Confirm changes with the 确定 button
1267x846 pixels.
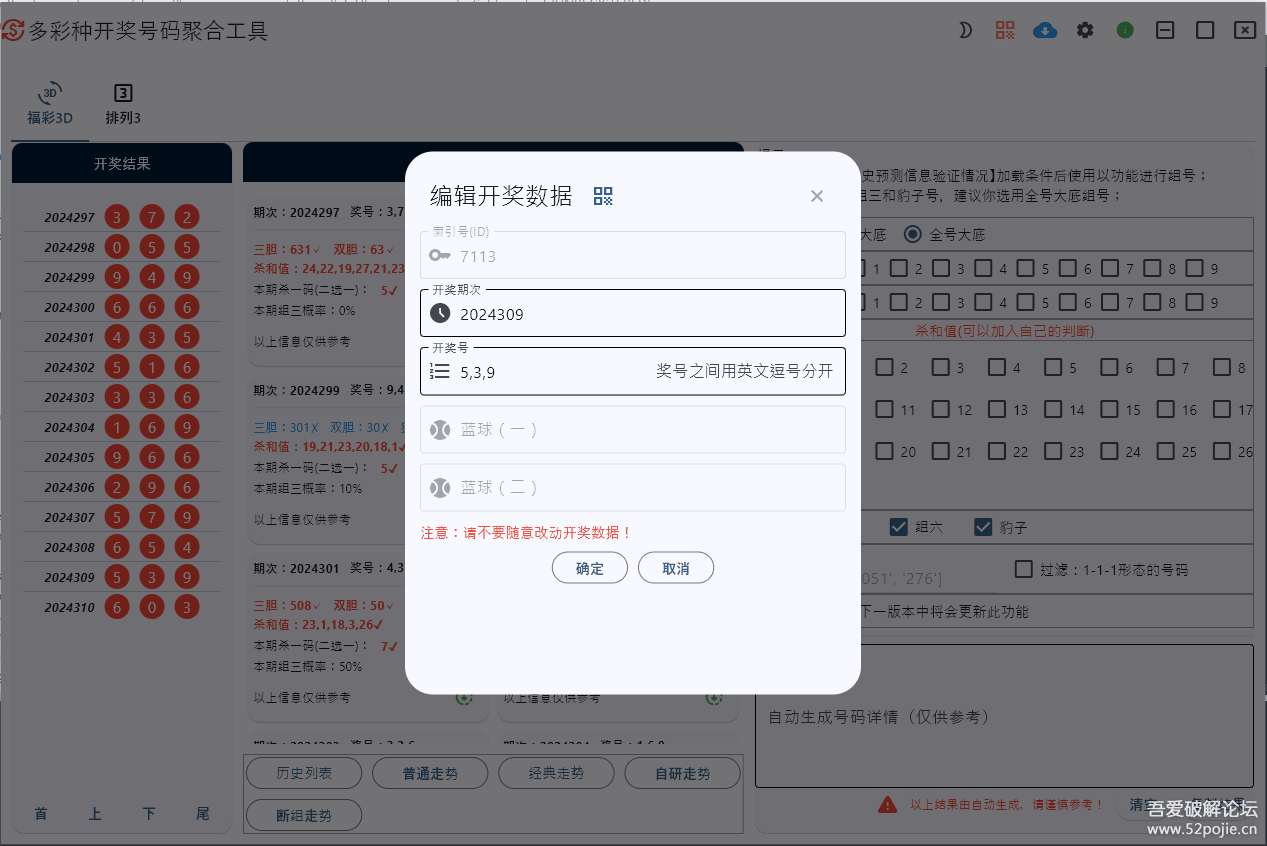[589, 567]
